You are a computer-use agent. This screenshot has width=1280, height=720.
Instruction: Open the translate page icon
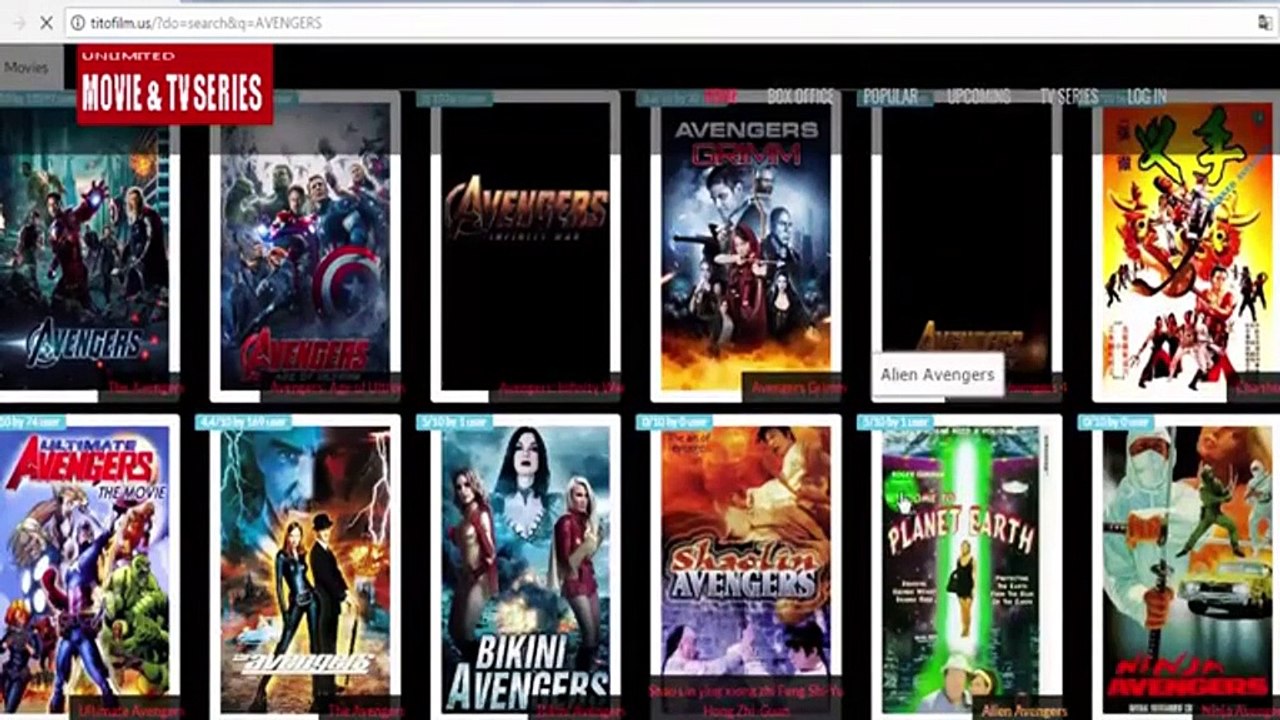[1265, 22]
